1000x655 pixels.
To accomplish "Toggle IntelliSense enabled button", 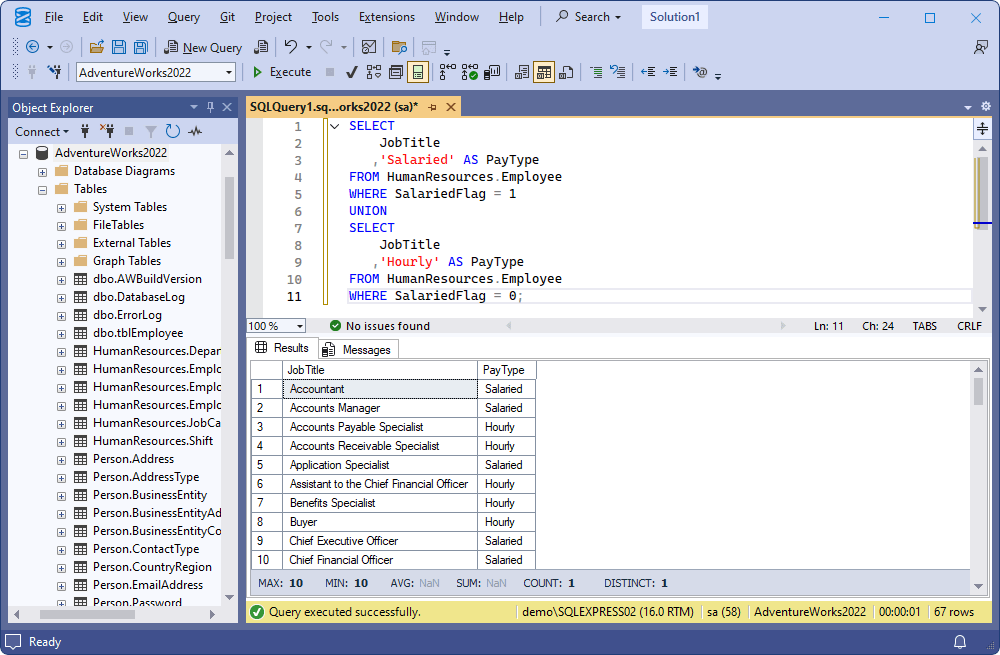I will point(418,72).
